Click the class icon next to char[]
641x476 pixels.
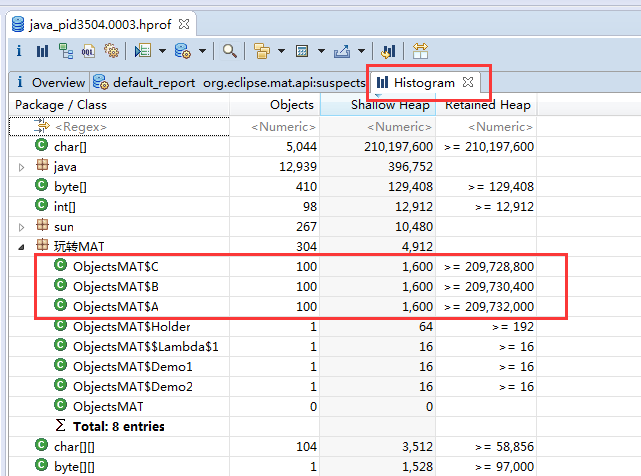pos(41,145)
